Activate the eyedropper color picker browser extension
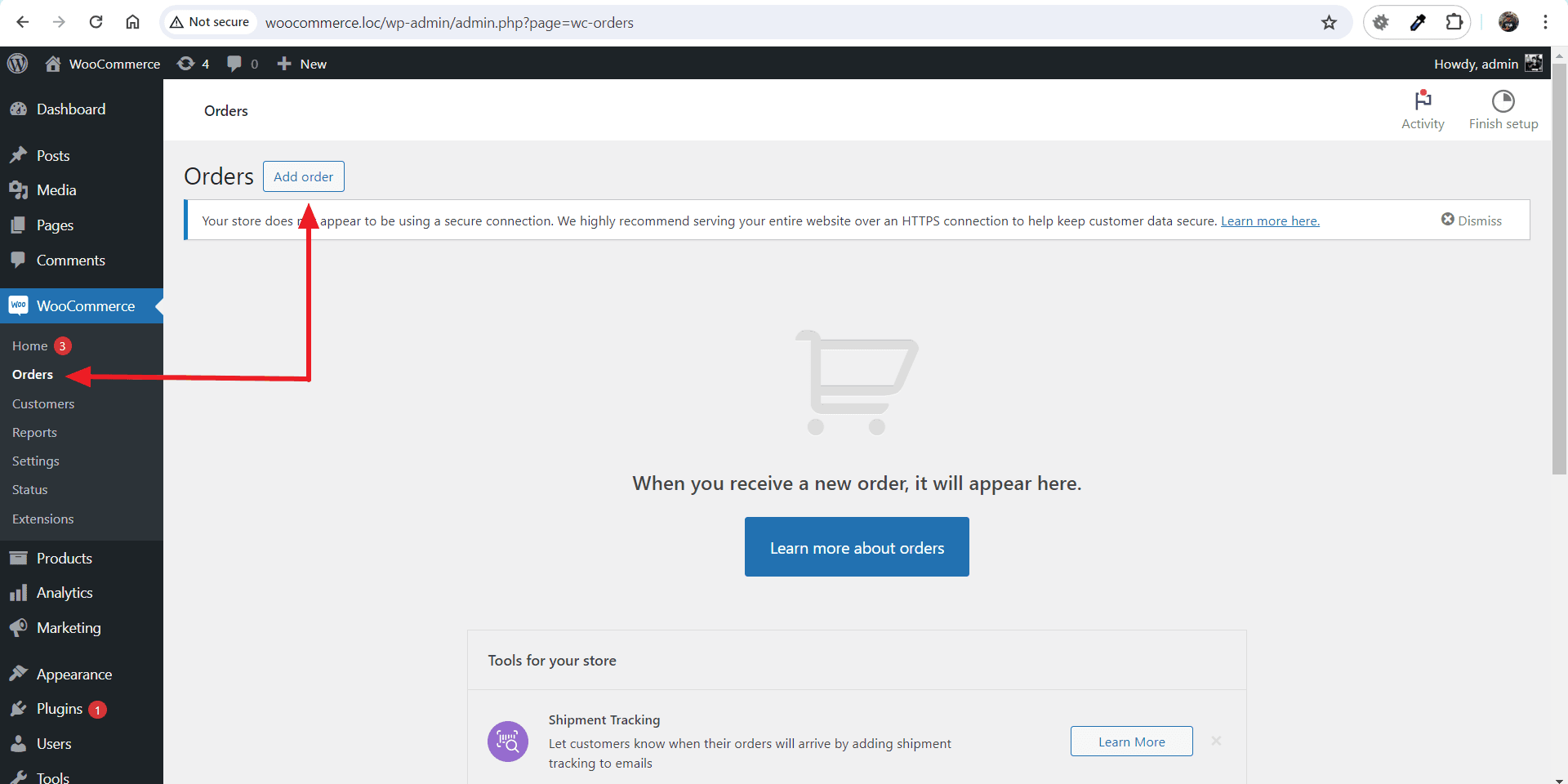1568x784 pixels. tap(1418, 22)
